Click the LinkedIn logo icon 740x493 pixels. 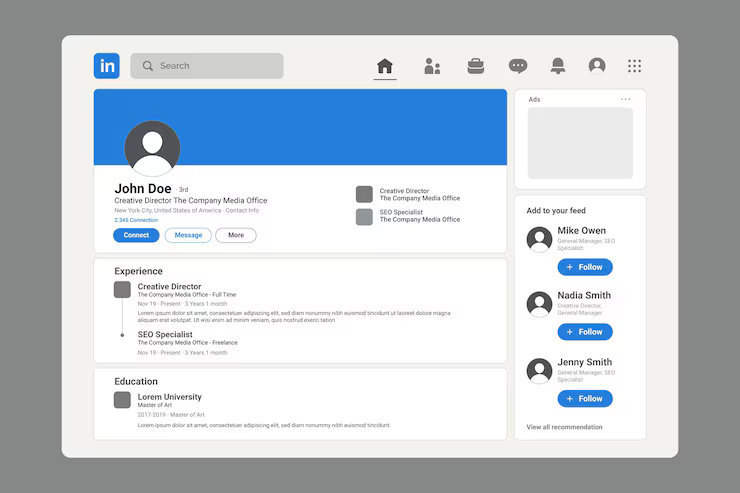106,66
